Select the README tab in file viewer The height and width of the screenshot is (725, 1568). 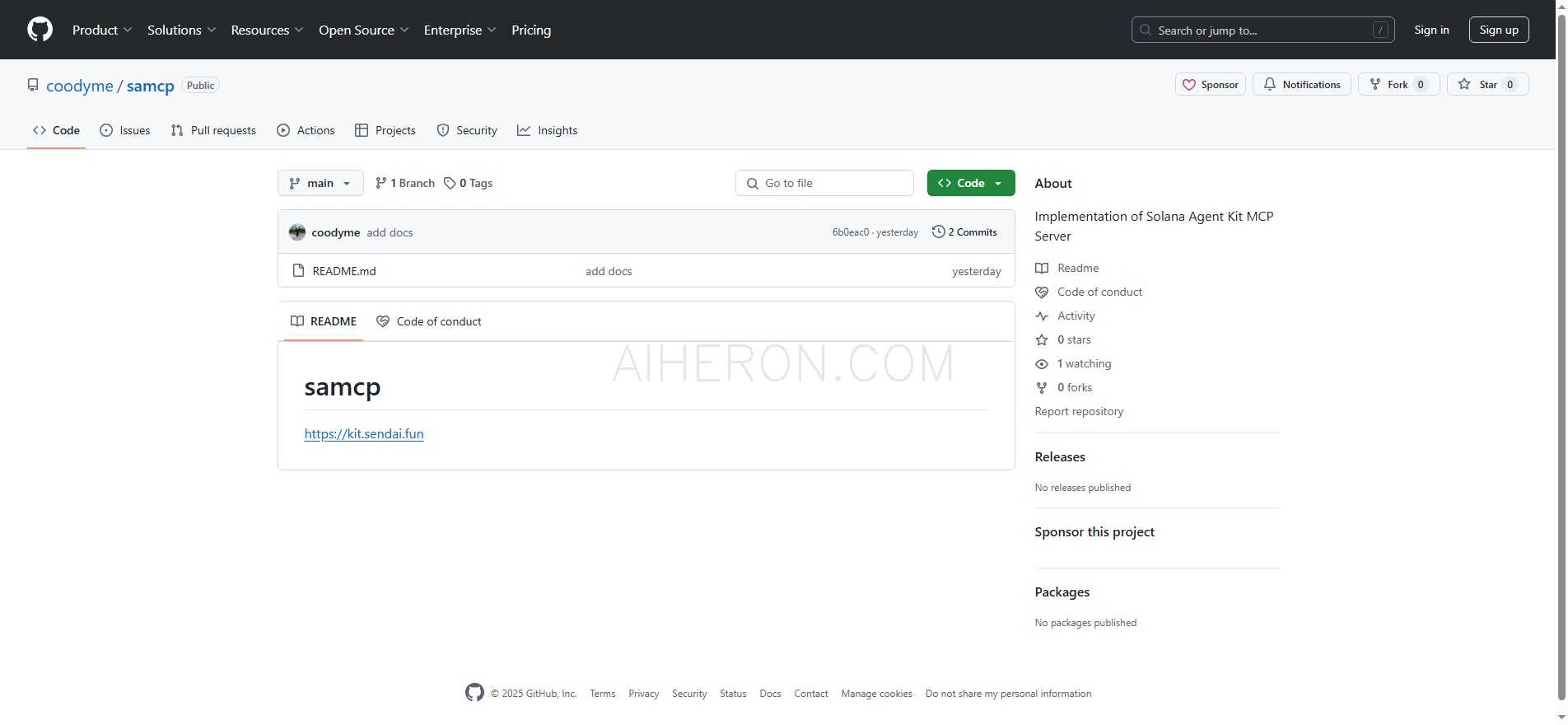pyautogui.click(x=324, y=321)
